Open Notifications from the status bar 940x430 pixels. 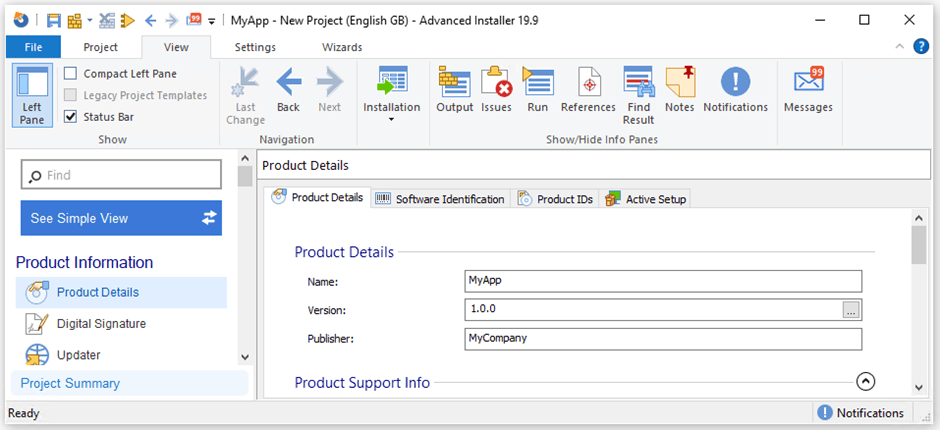[861, 413]
